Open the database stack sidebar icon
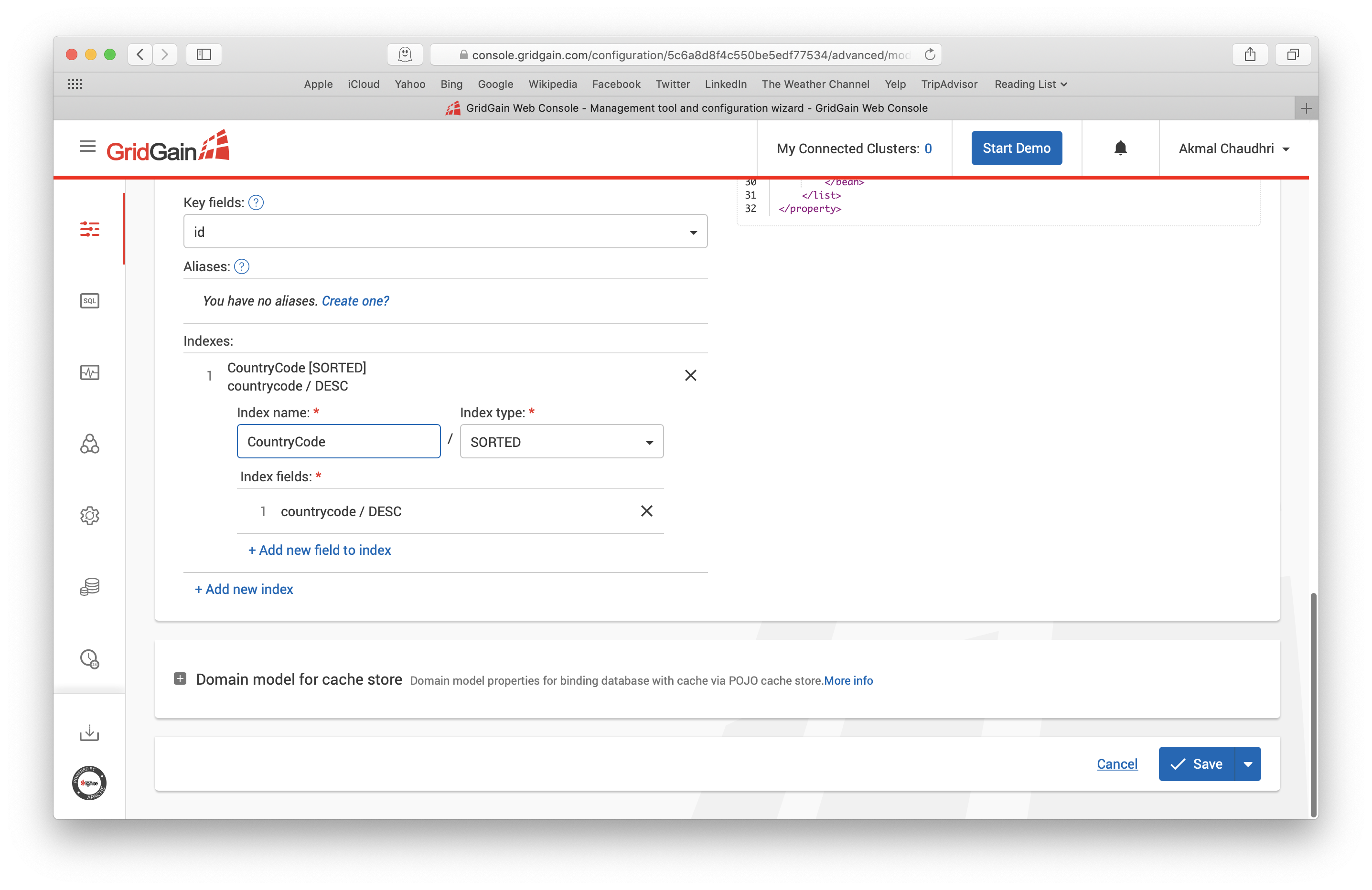The height and width of the screenshot is (890, 1372). pyautogui.click(x=89, y=587)
